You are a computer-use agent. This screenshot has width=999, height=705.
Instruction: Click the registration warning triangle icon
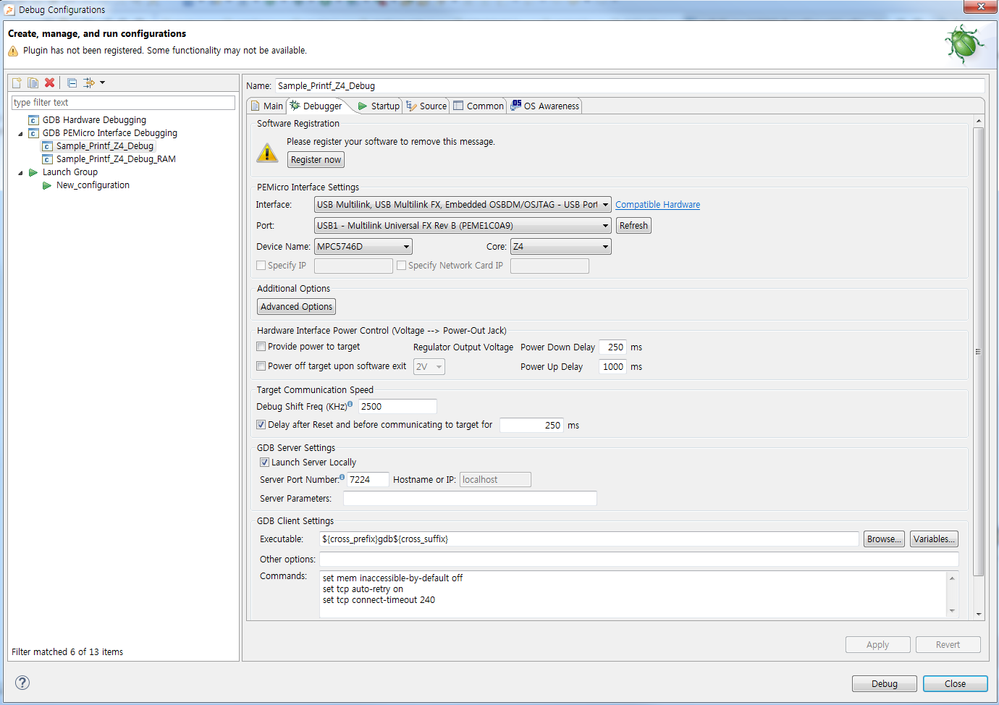coord(267,153)
